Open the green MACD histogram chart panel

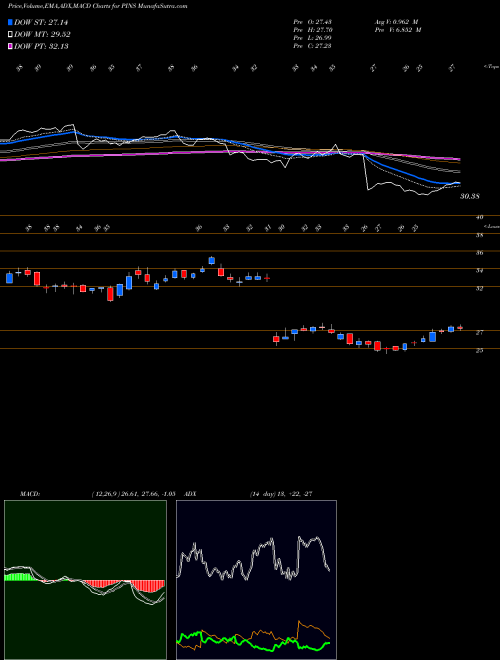tap(85, 580)
